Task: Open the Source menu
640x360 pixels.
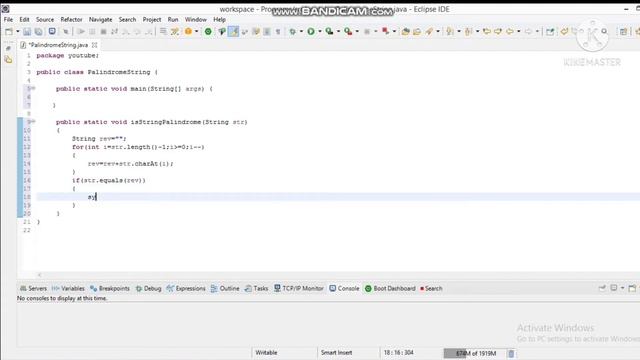Action: 45,20
